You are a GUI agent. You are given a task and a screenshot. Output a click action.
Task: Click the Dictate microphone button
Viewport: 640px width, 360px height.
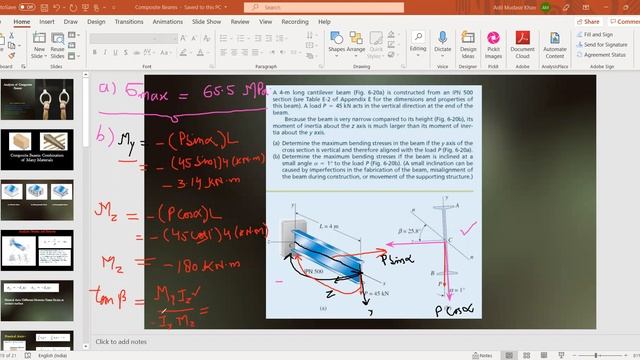coord(442,43)
